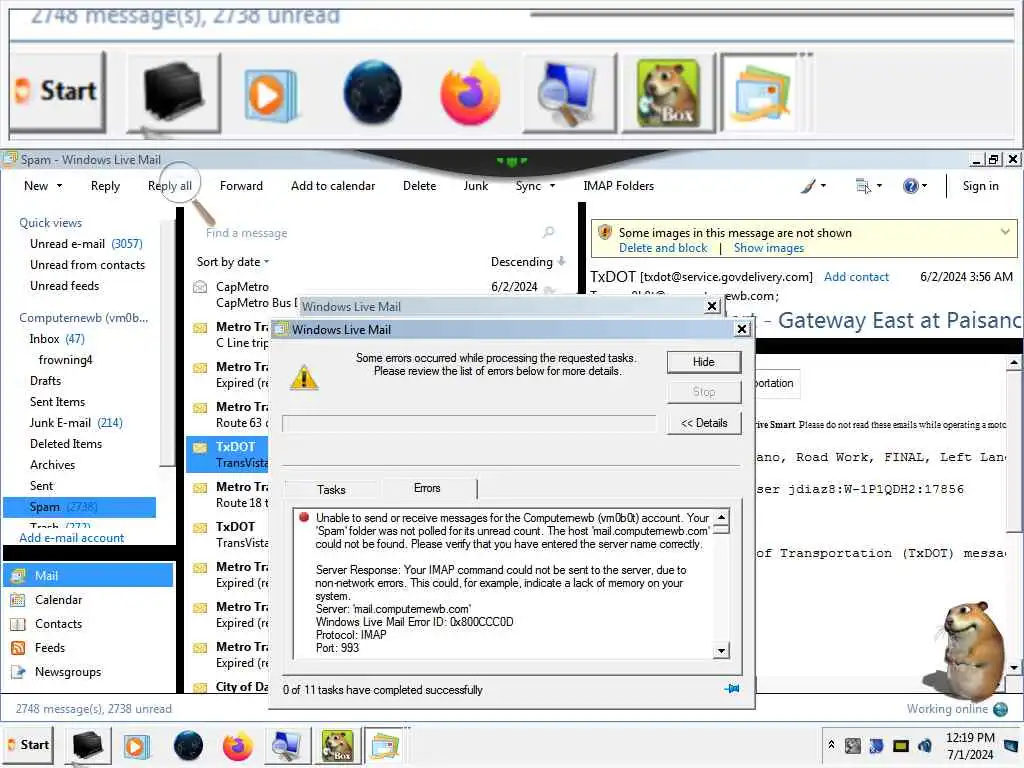This screenshot has width=1024, height=768.
Task: Expand the images warning bar chevron
Action: point(1005,232)
